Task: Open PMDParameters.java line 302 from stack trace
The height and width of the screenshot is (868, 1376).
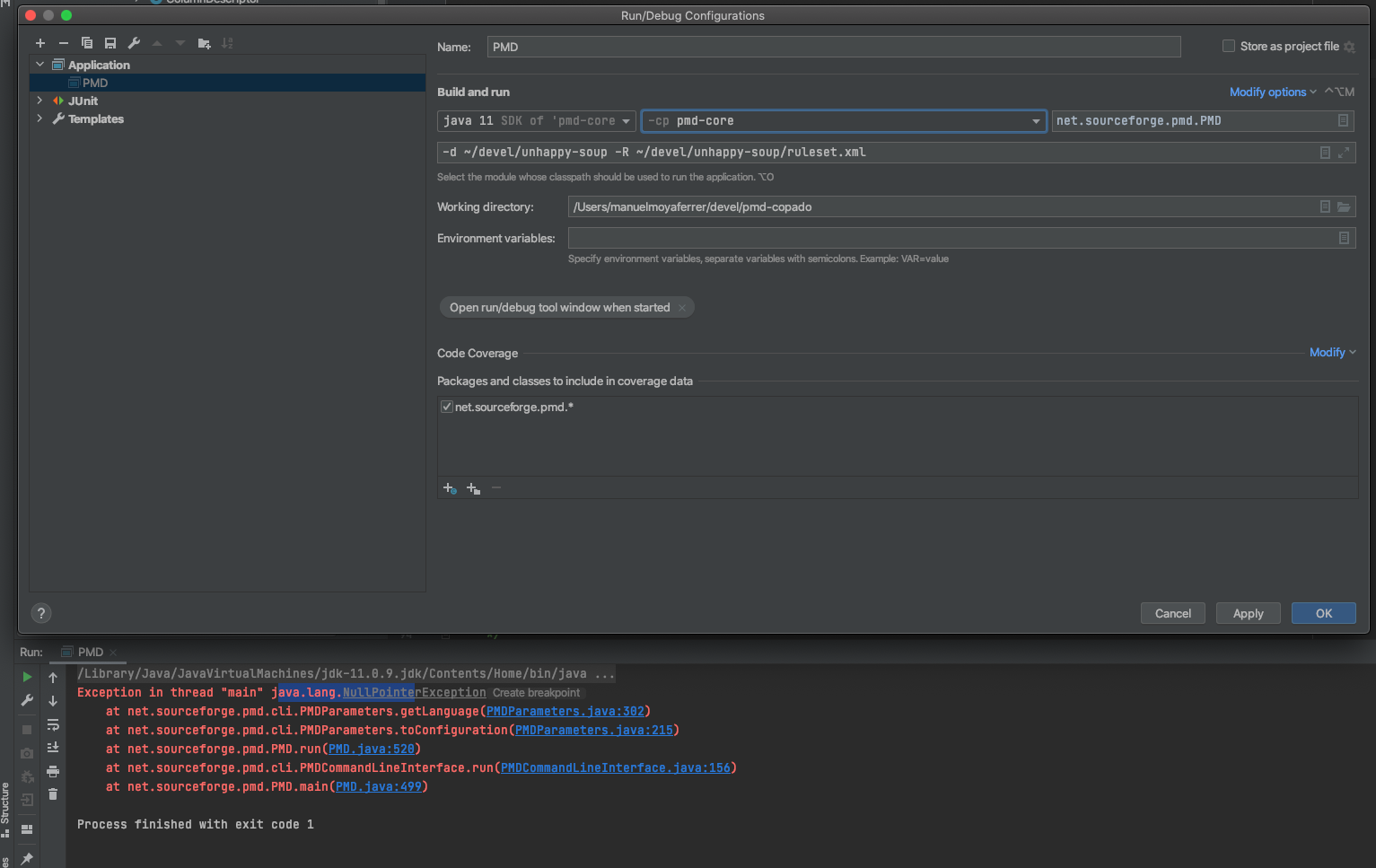Action: tap(565, 711)
